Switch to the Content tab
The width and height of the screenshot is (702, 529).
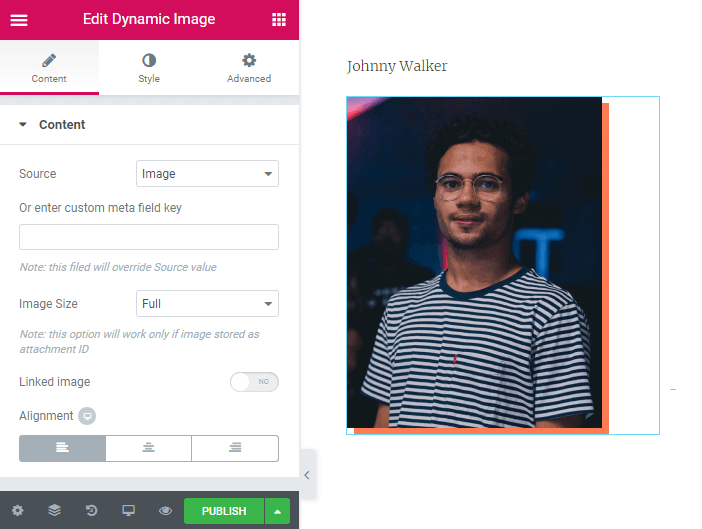coord(49,68)
